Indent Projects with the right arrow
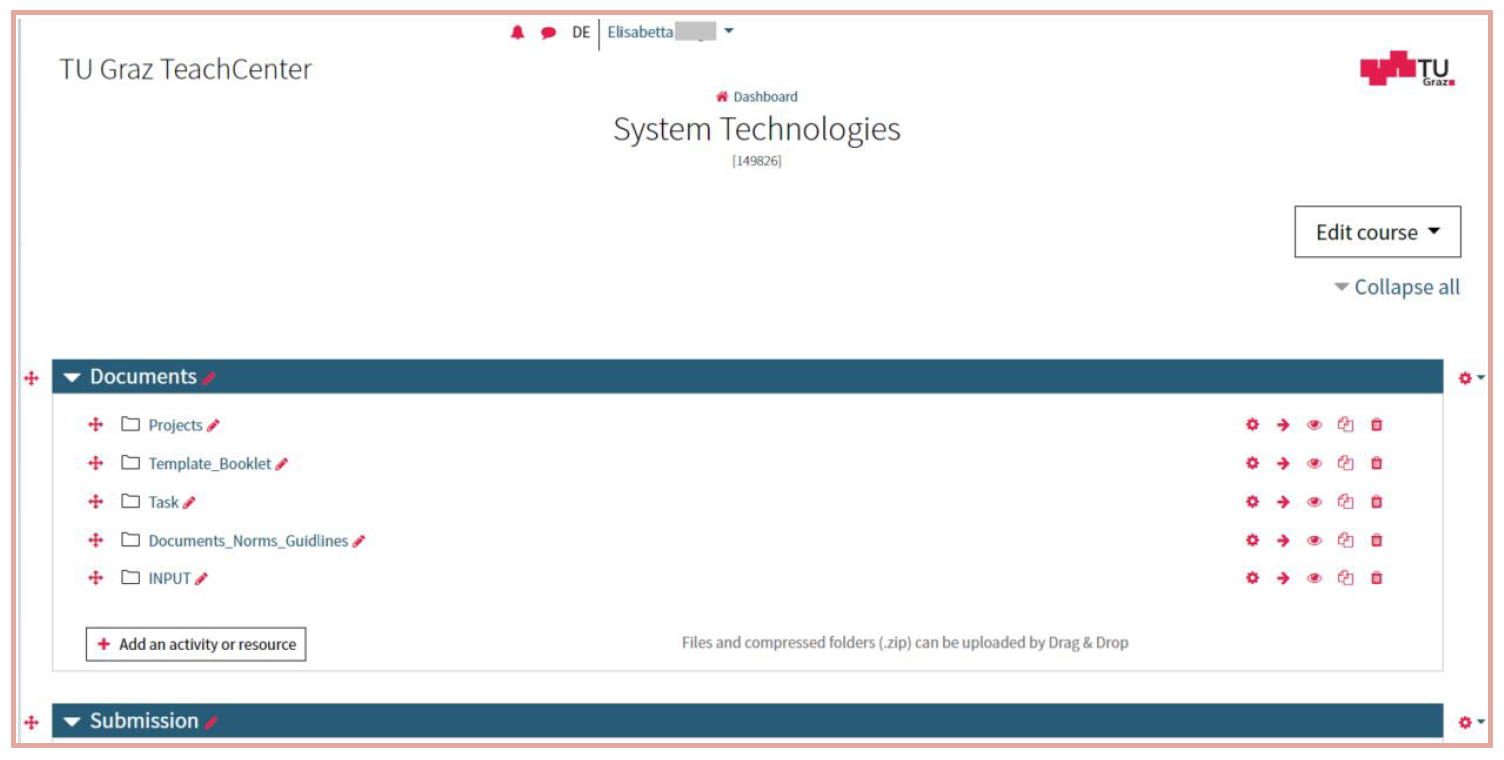Image resolution: width=1504 pixels, height=760 pixels. tap(1283, 425)
